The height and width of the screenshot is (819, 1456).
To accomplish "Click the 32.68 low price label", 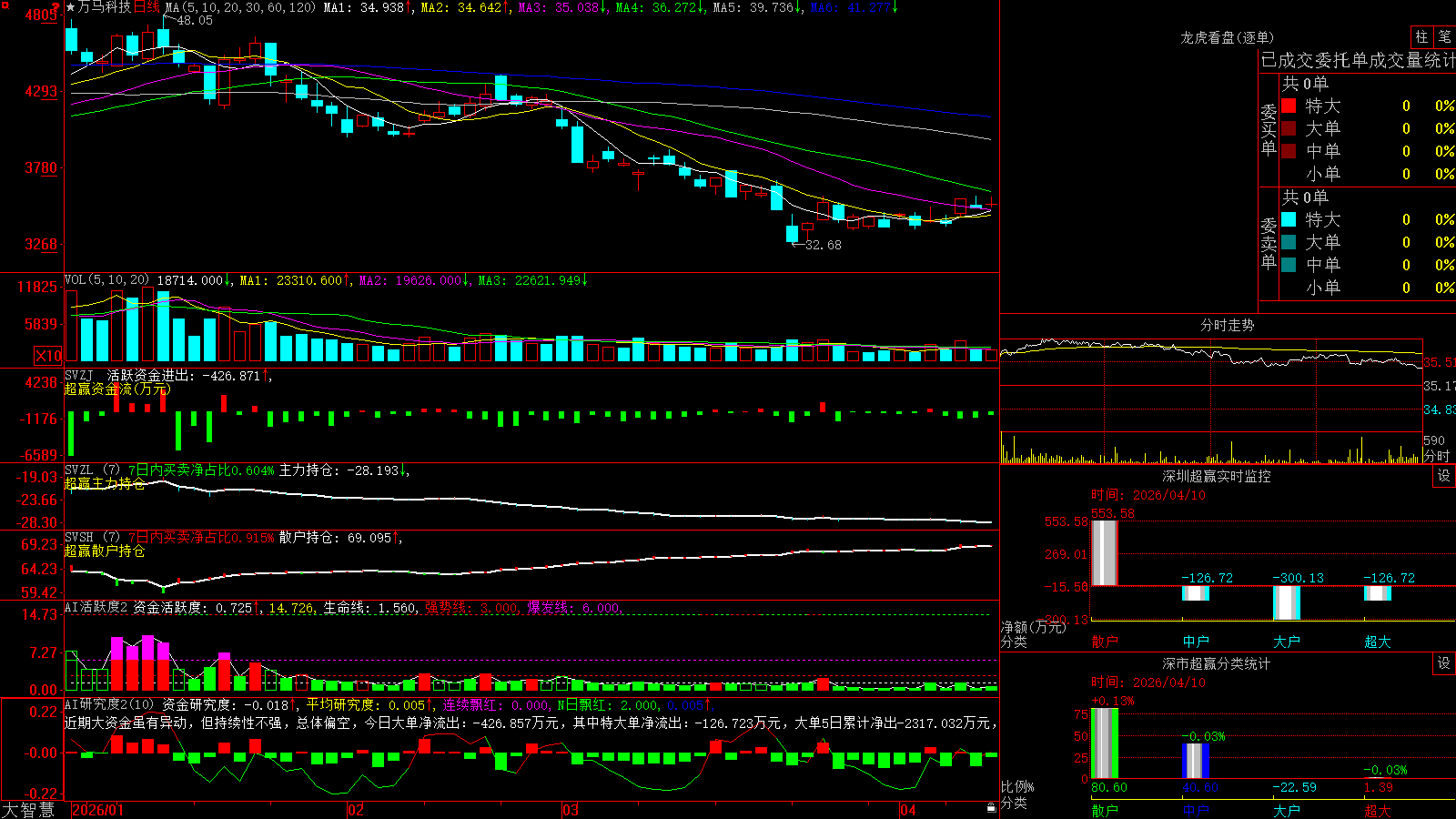I will [824, 245].
